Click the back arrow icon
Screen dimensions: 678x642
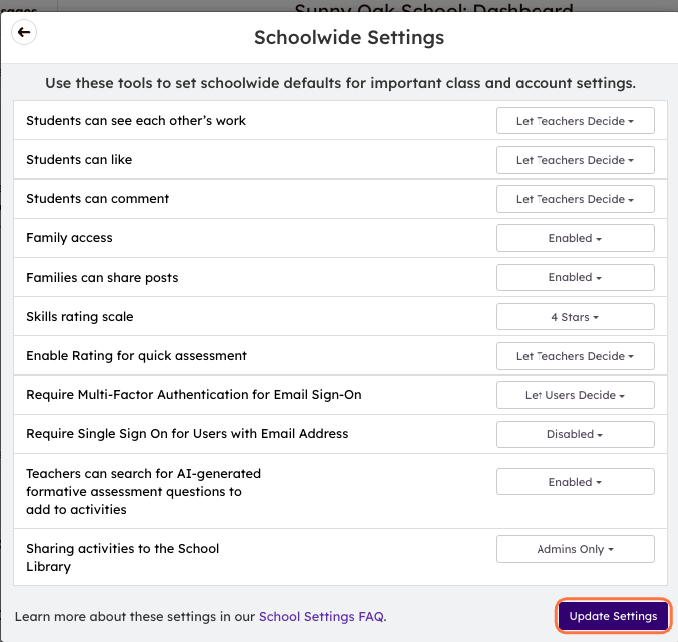pyautogui.click(x=24, y=33)
